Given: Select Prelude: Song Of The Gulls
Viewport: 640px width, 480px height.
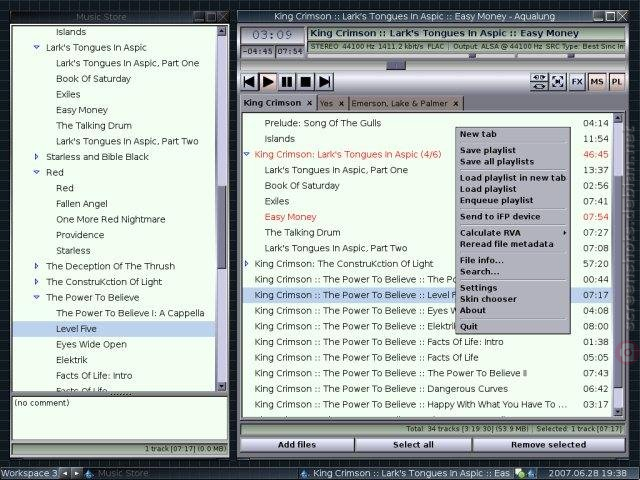Looking at the screenshot, I should coord(323,123).
